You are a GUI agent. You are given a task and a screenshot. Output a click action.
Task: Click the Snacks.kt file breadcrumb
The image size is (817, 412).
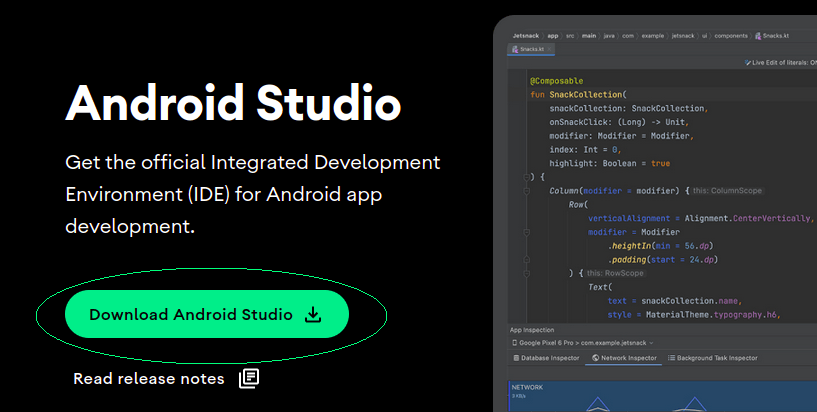[x=772, y=36]
